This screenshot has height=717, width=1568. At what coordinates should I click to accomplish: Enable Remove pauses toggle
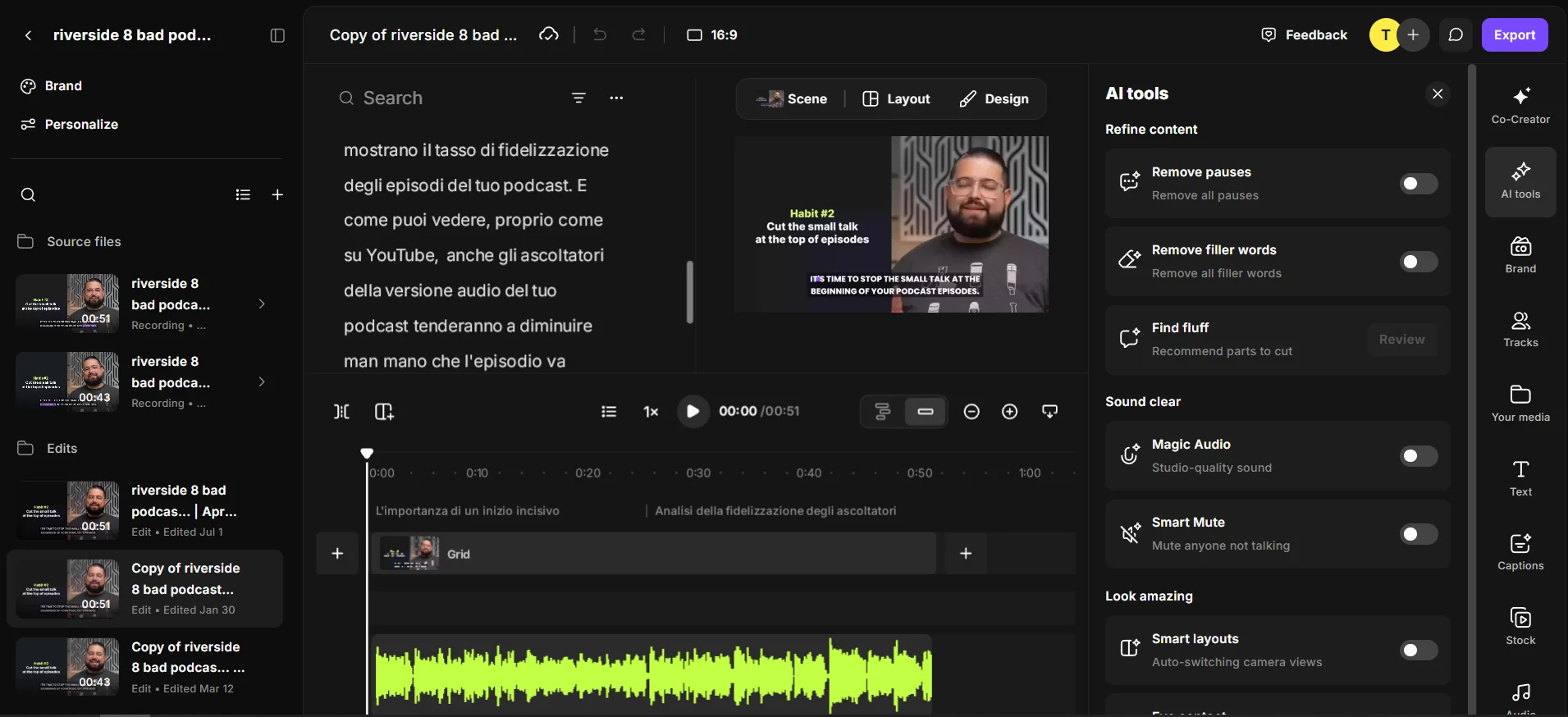click(1418, 184)
